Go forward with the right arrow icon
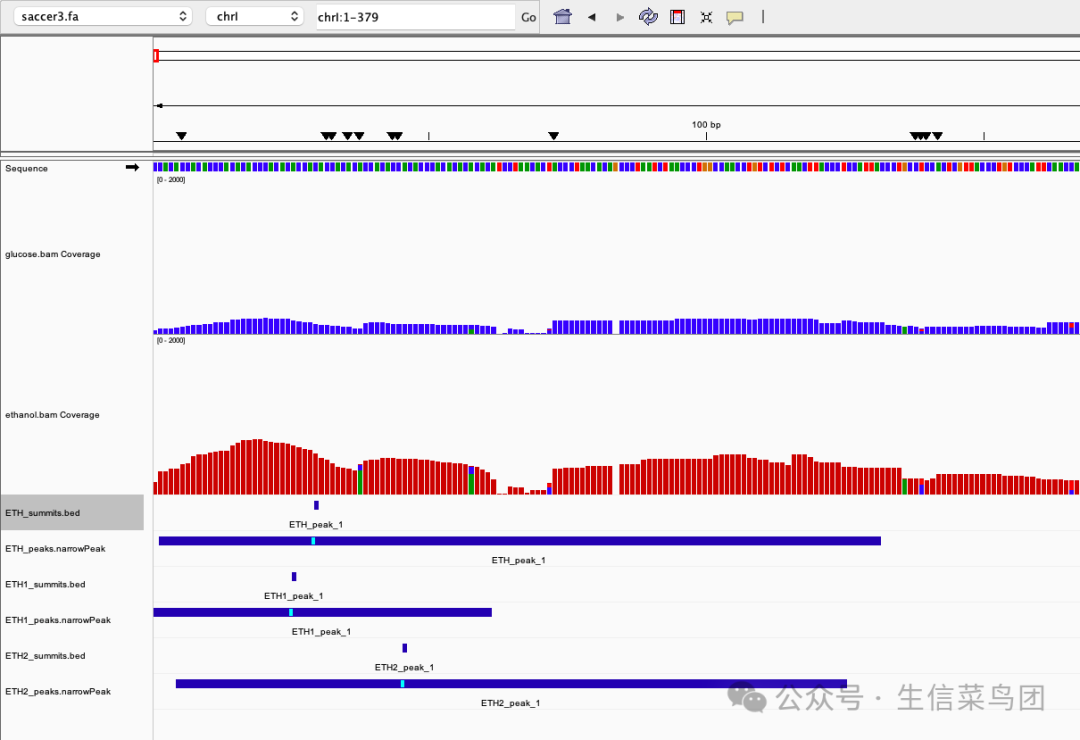Image resolution: width=1080 pixels, height=740 pixels. pos(620,17)
